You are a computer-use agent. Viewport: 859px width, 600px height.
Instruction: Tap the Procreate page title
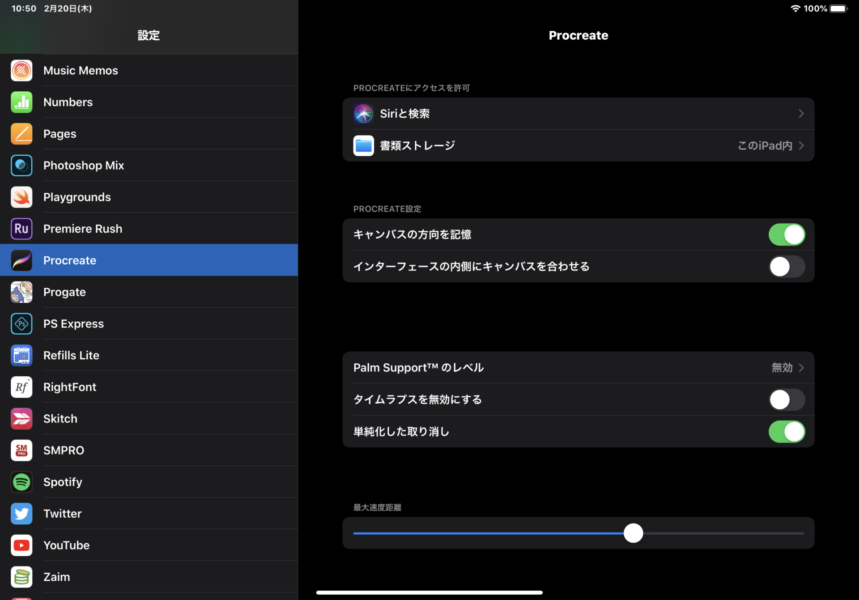[579, 36]
